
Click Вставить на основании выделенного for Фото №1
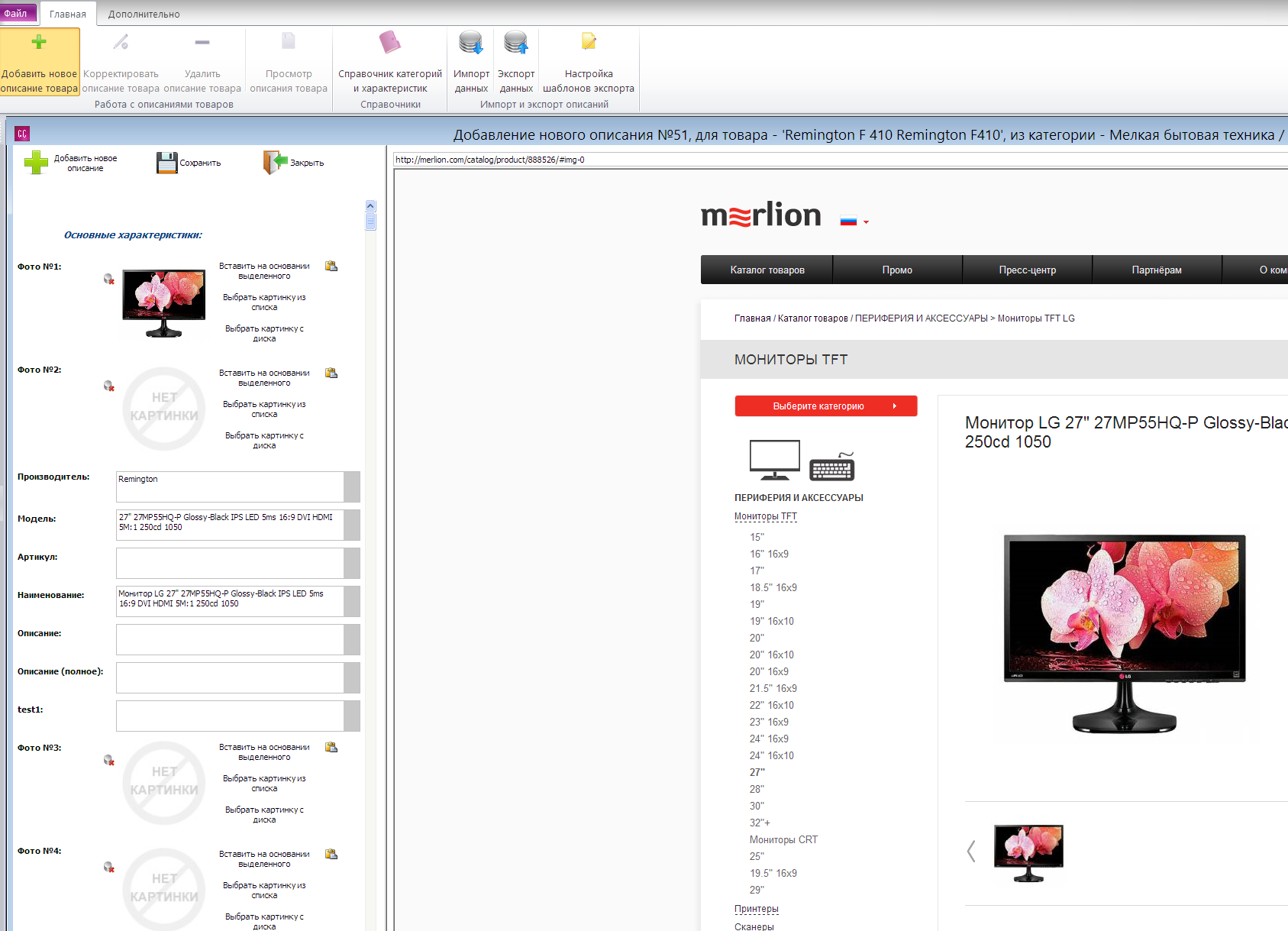click(x=264, y=271)
